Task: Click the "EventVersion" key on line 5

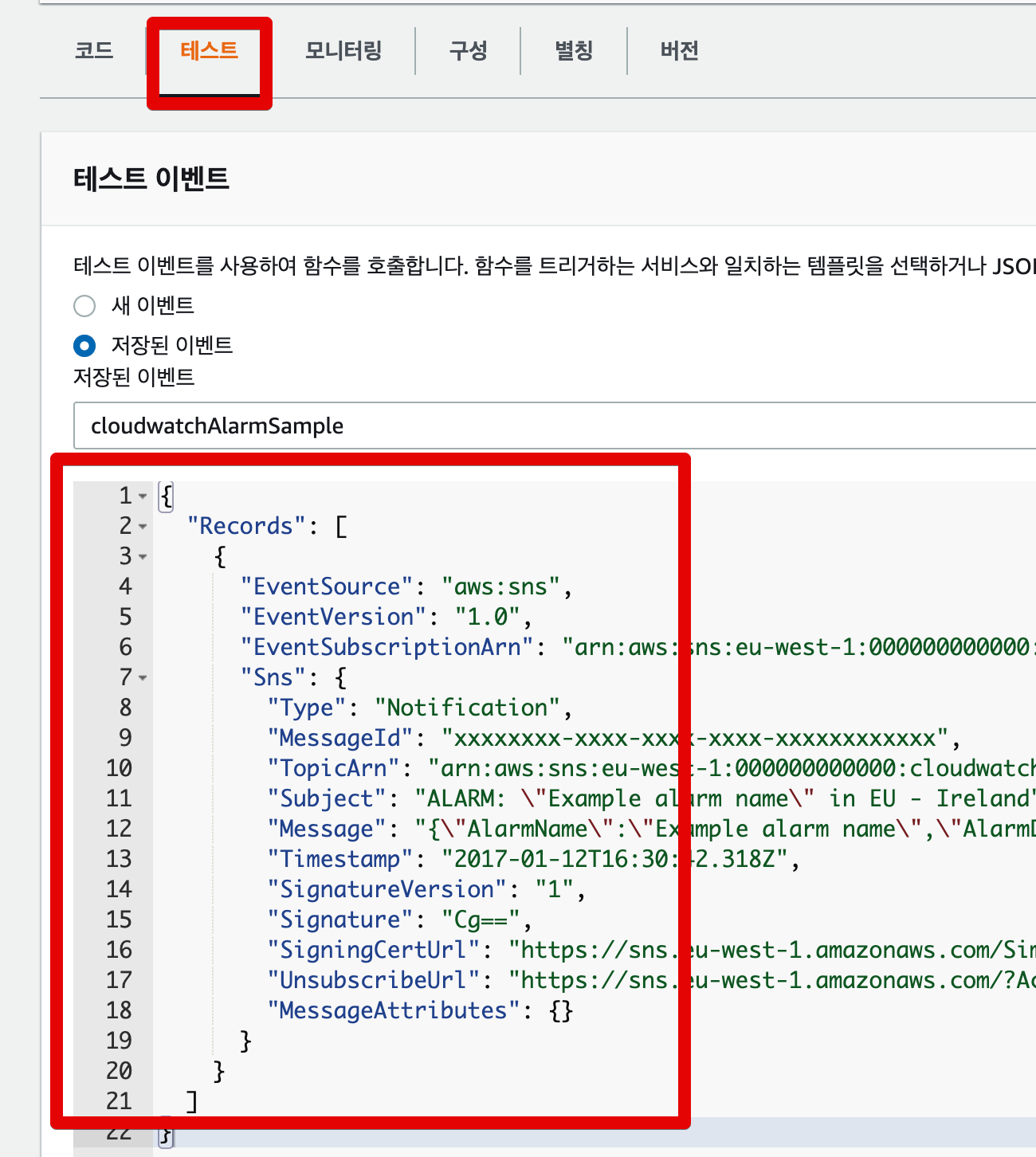Action: (x=334, y=618)
